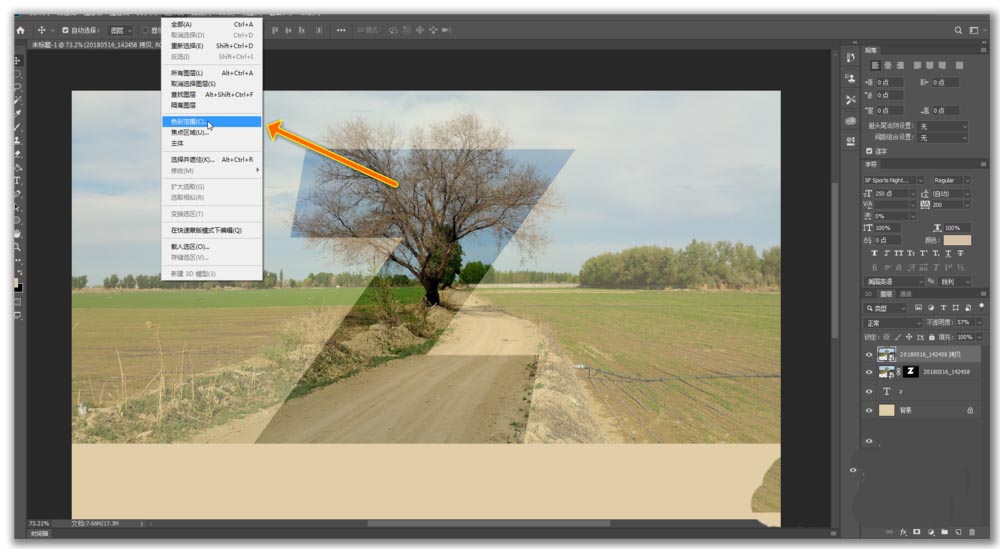Open the 锐利 anti-aliasing dropdown

click(955, 281)
